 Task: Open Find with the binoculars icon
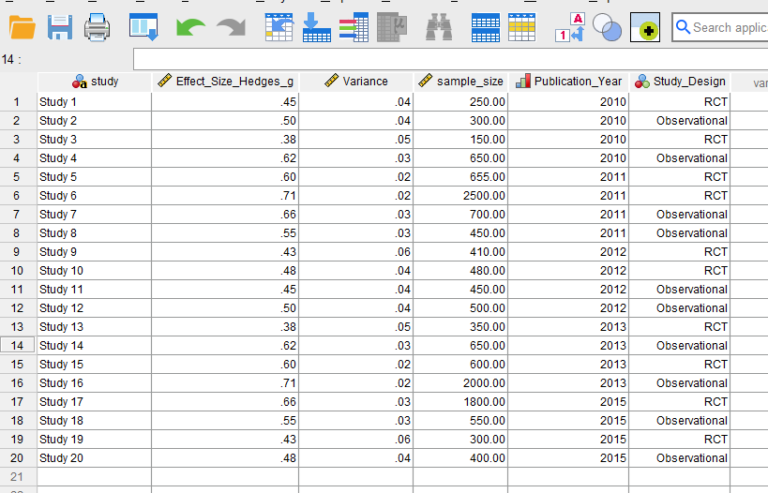(438, 28)
